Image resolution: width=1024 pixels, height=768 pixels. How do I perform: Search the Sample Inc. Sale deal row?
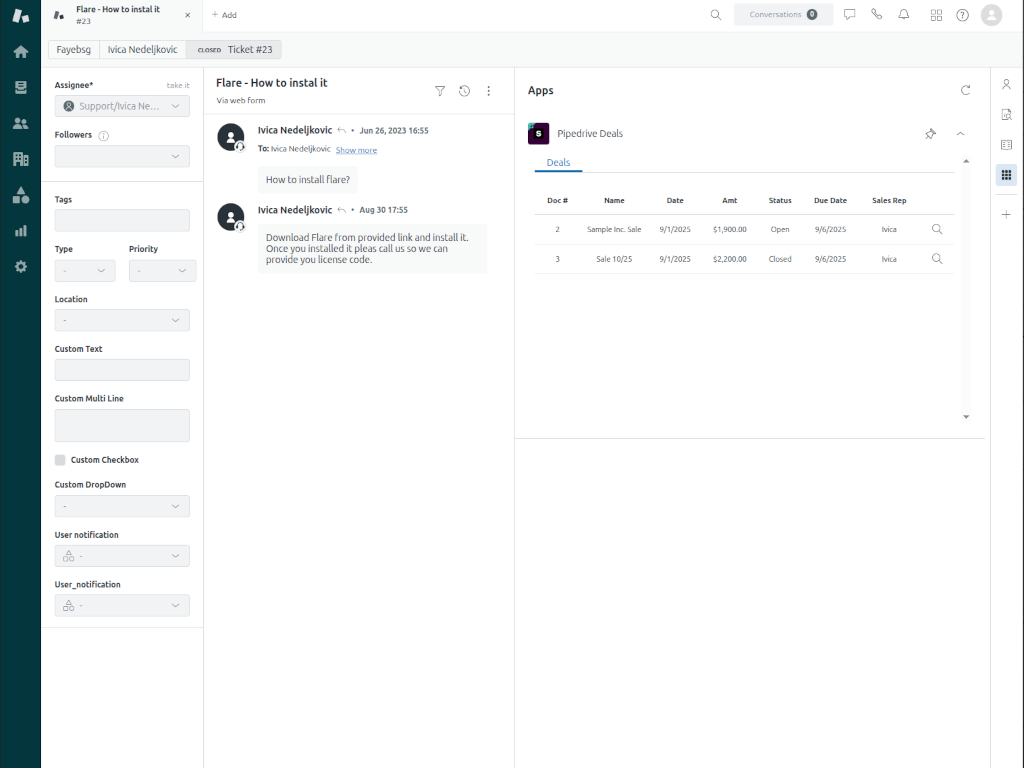(937, 229)
